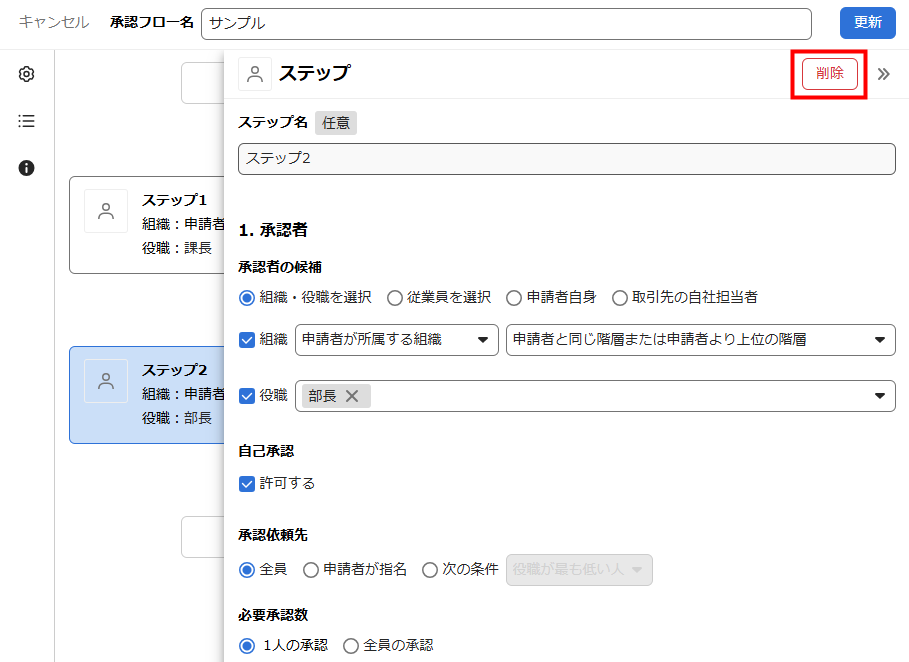This screenshot has width=909, height=662.
Task: Expand the 申請者と同じ階層 hierarchy dropdown
Action: tap(700, 340)
